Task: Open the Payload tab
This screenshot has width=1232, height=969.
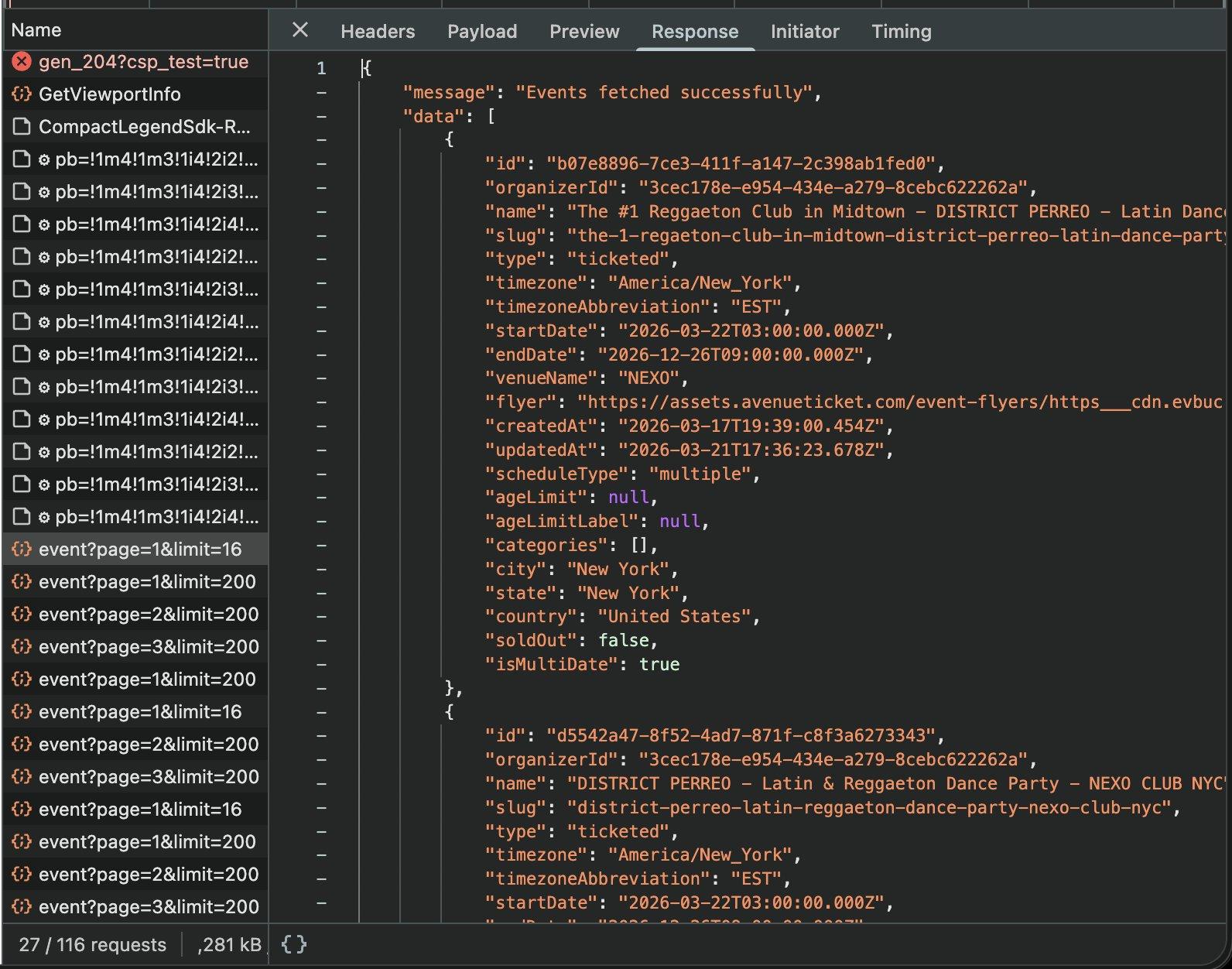Action: 482,32
